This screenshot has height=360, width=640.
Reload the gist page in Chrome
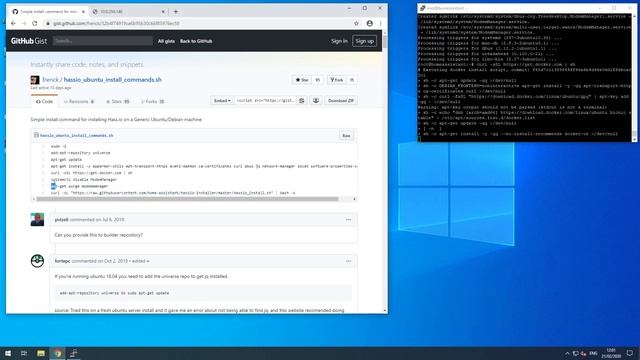(35, 23)
